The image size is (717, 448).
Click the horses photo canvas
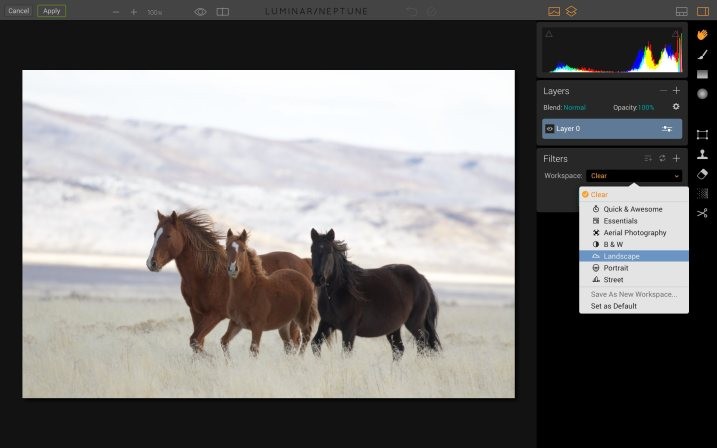coord(268,234)
